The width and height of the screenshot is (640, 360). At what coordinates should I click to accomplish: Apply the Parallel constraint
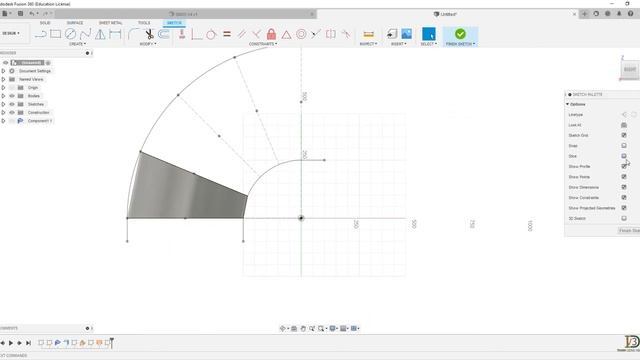pyautogui.click(x=242, y=34)
